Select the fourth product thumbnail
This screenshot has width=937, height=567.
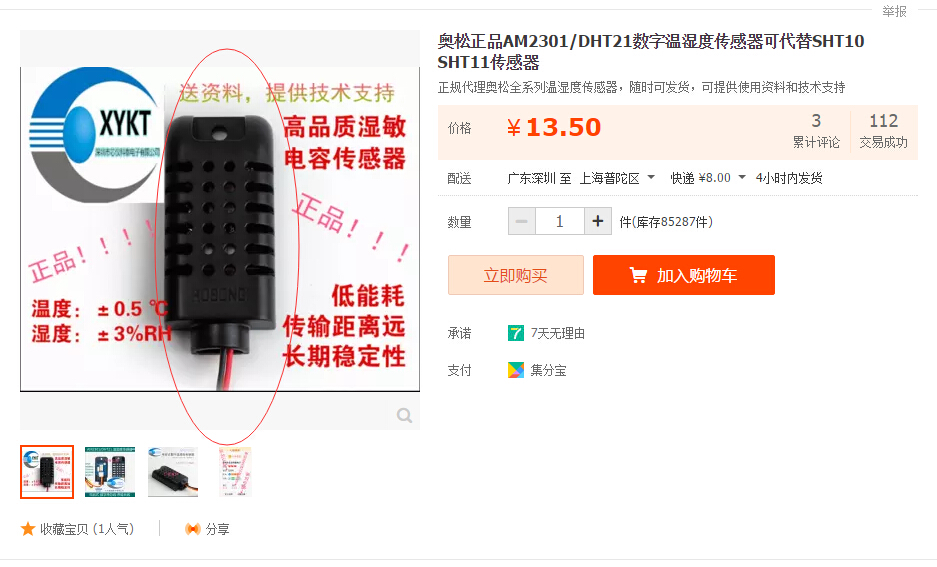pyautogui.click(x=235, y=472)
